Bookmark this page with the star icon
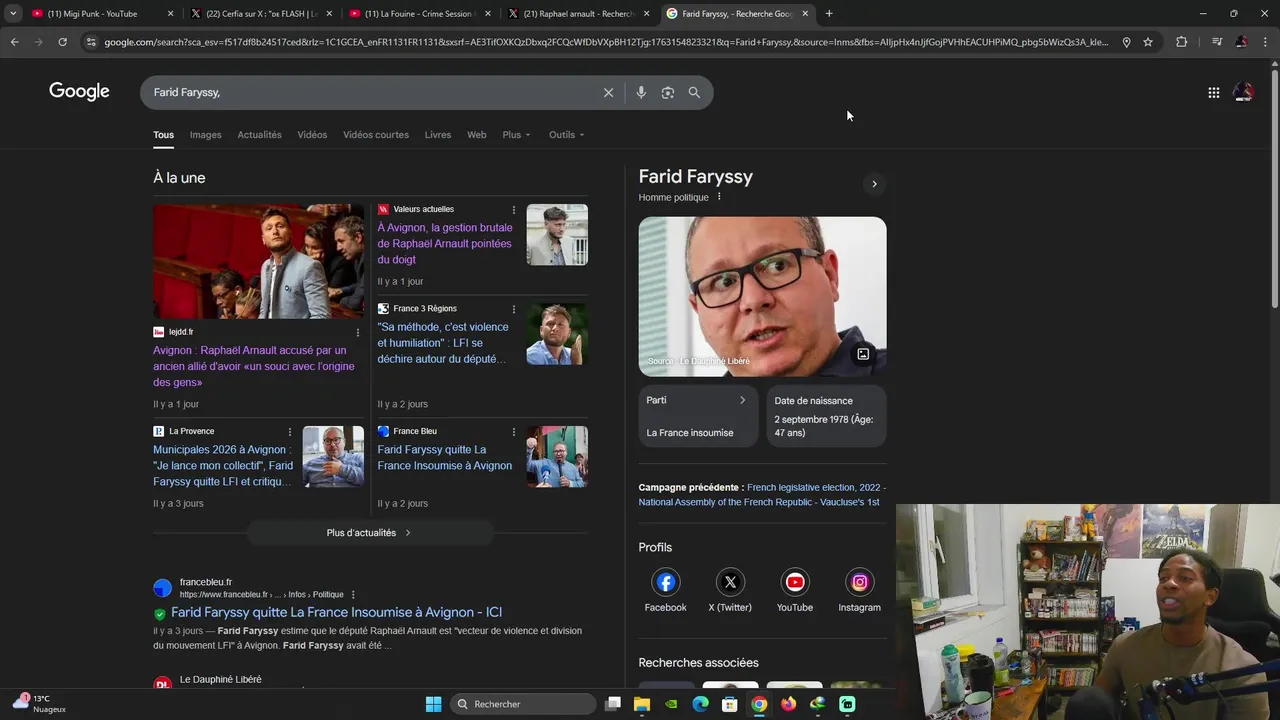 click(x=1148, y=42)
